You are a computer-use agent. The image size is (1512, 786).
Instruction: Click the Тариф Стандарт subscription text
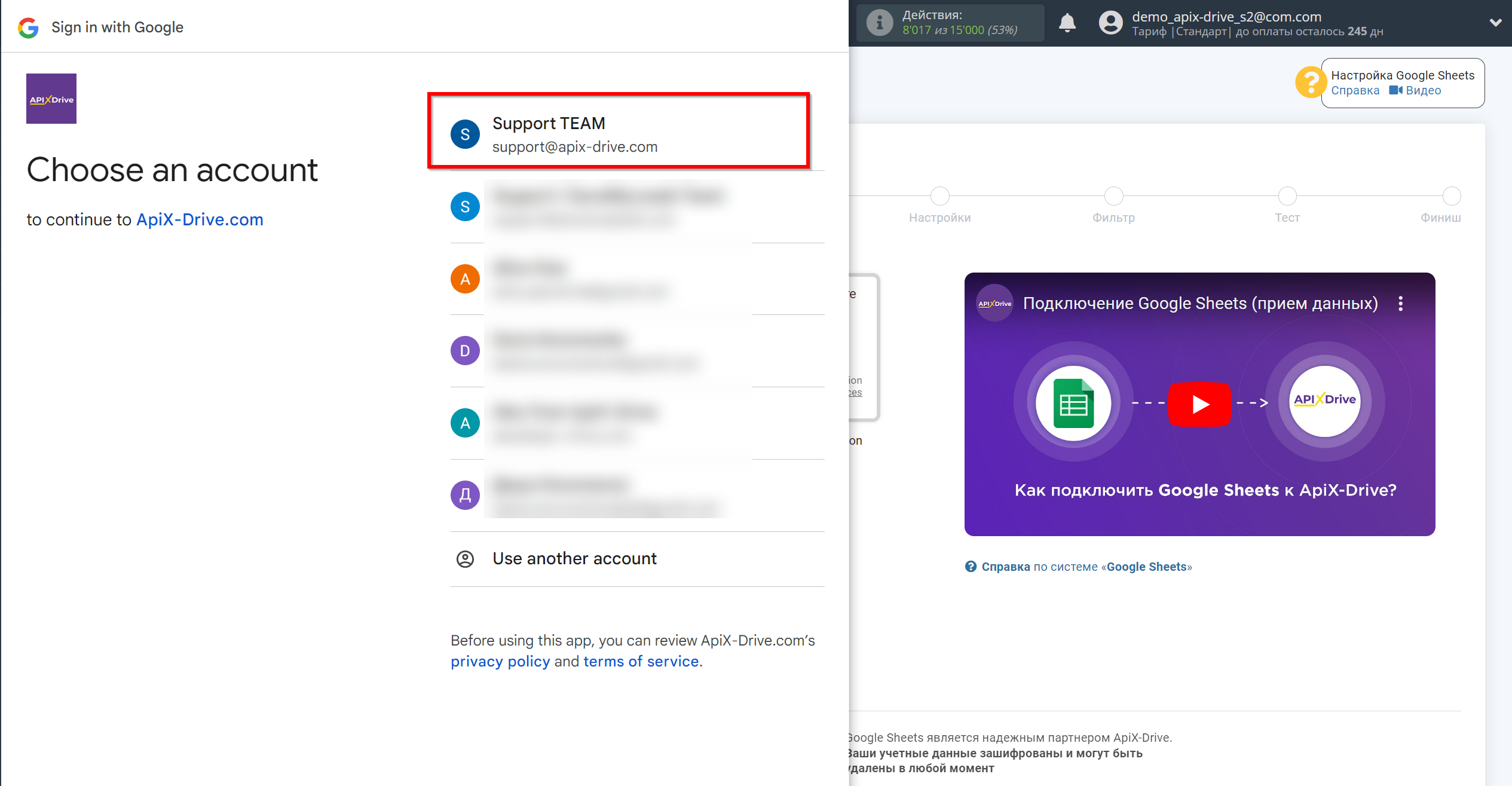click(x=1257, y=32)
